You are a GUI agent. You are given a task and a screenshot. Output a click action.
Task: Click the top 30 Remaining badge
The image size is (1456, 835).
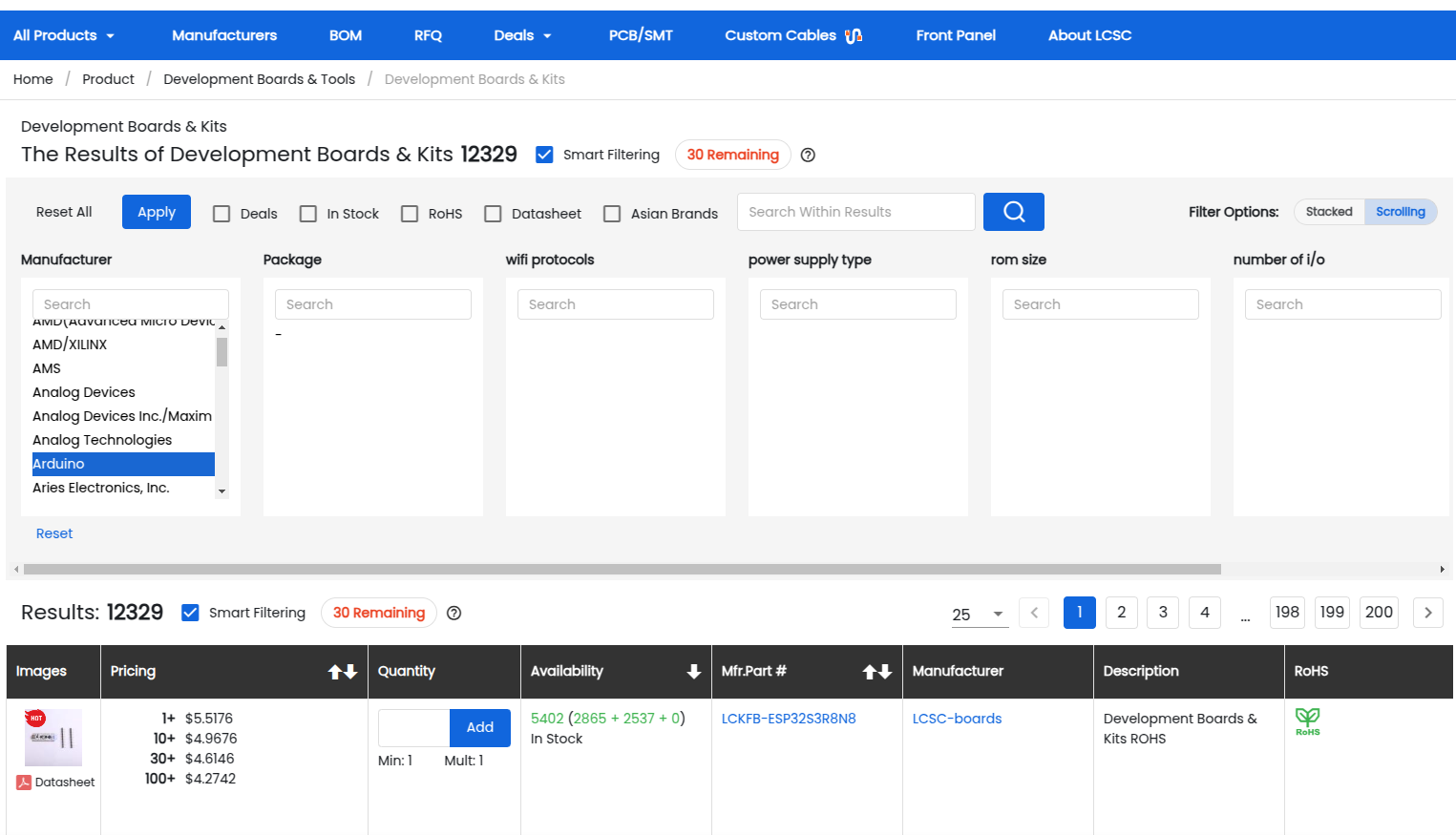point(733,155)
